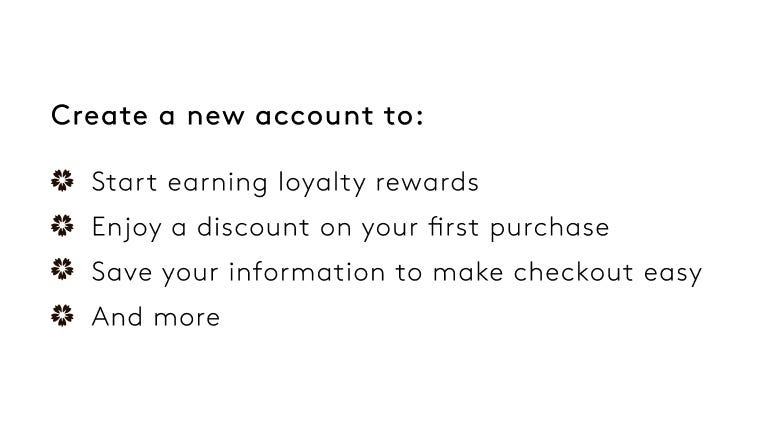Click the word "account" in the heading
The height and width of the screenshot is (425, 761).
314,116
